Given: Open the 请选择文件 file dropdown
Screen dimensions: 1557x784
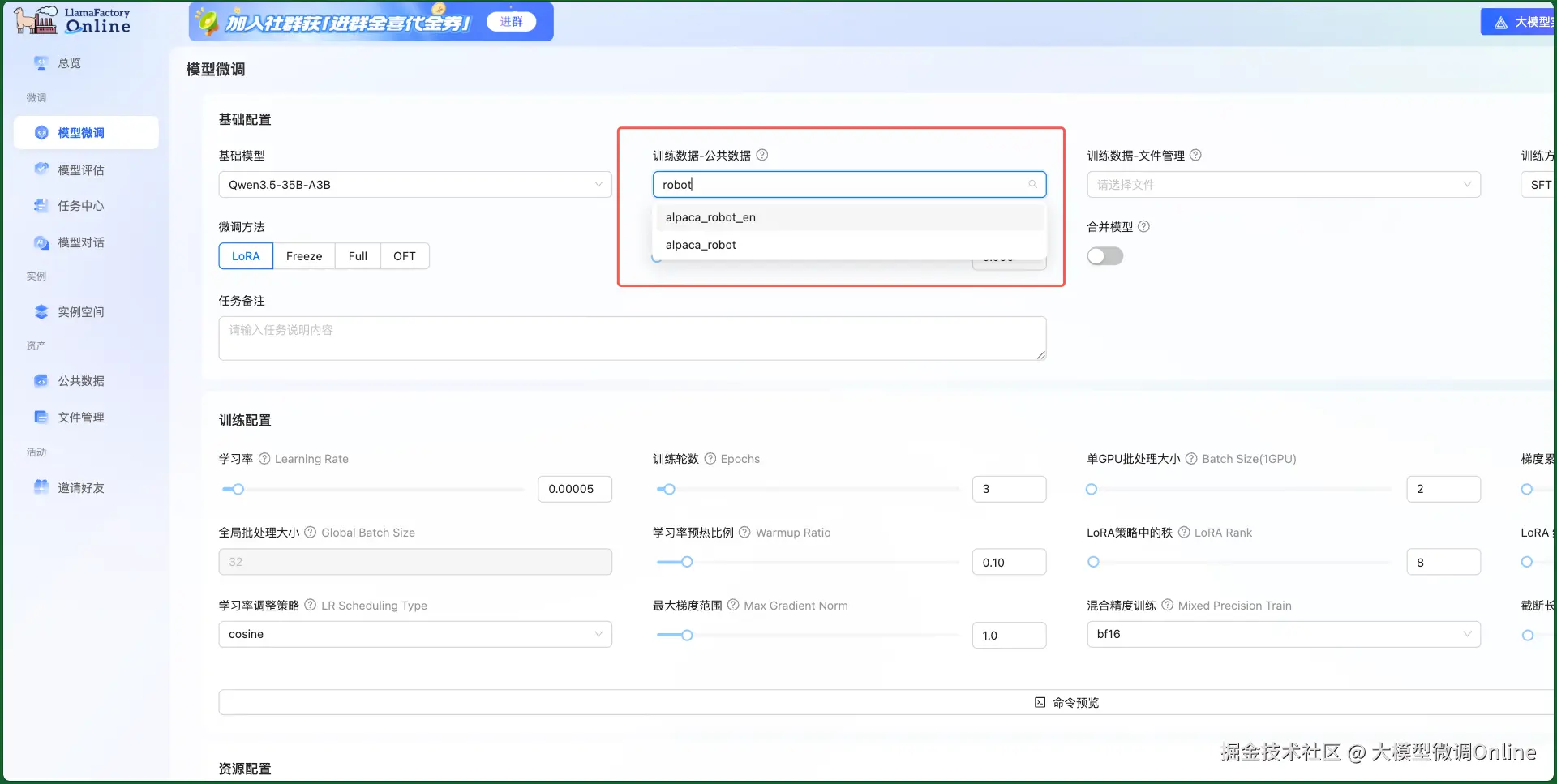Looking at the screenshot, I should coord(1284,185).
